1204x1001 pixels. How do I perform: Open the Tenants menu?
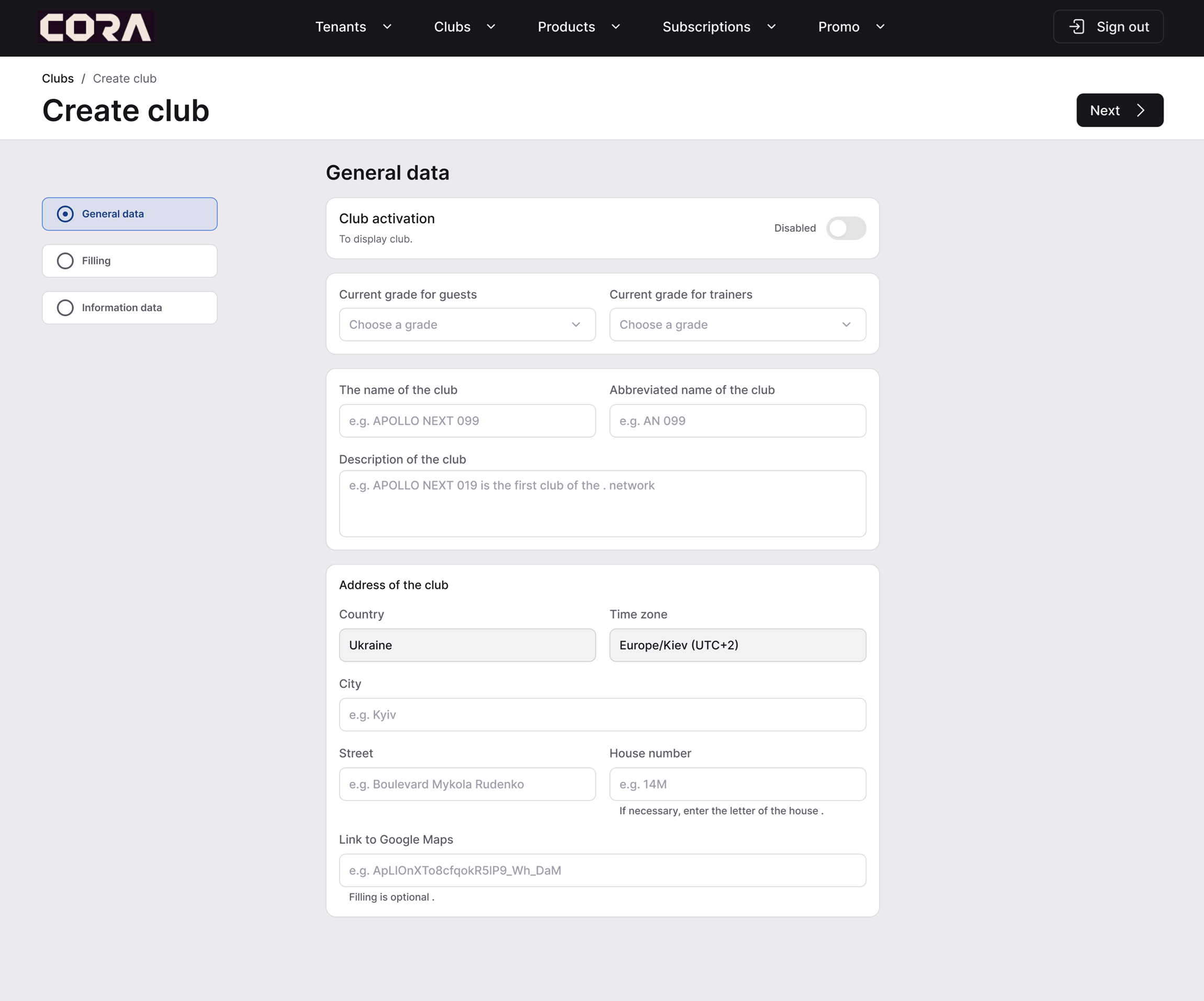point(354,26)
